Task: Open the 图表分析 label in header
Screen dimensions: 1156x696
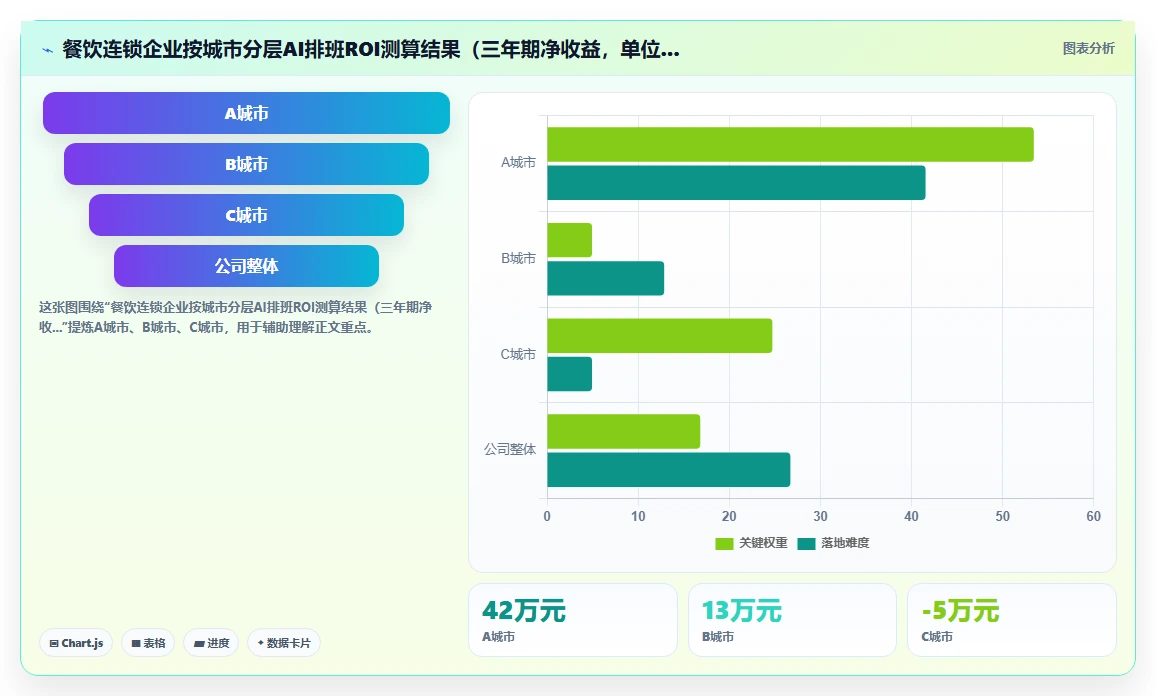Action: pyautogui.click(x=1088, y=49)
